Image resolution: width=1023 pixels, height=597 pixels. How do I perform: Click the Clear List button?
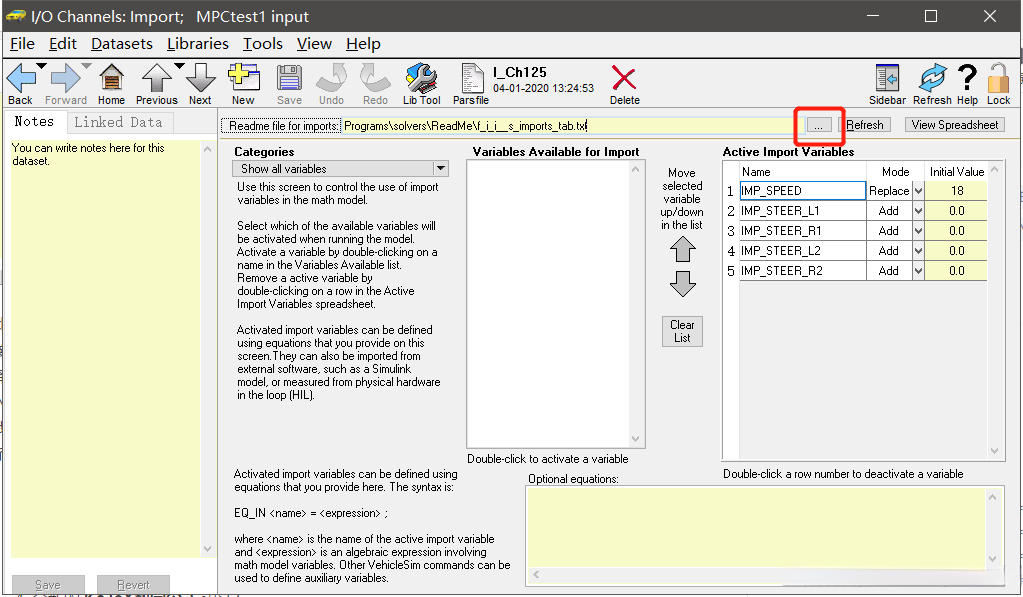click(682, 331)
